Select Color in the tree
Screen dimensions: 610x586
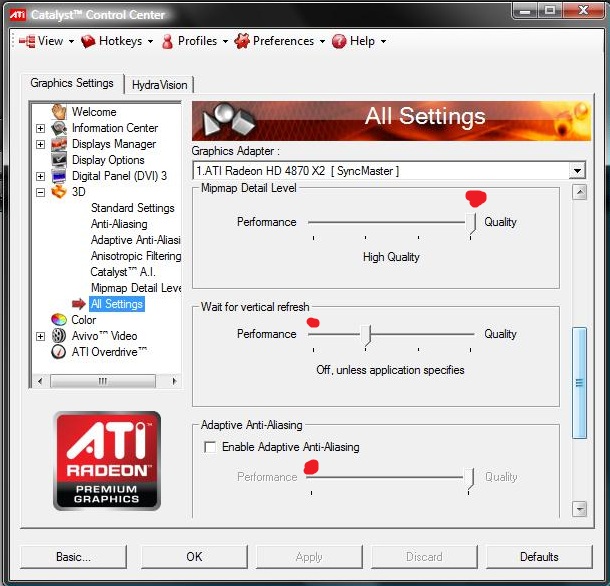(x=84, y=320)
